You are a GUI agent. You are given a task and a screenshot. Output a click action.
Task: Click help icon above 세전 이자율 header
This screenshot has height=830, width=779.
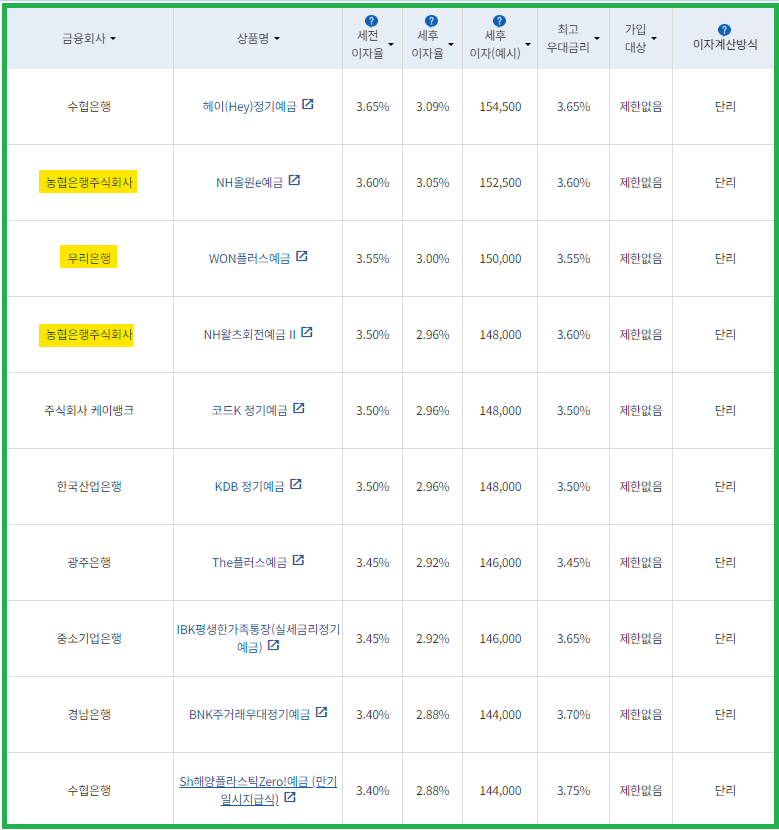(372, 21)
